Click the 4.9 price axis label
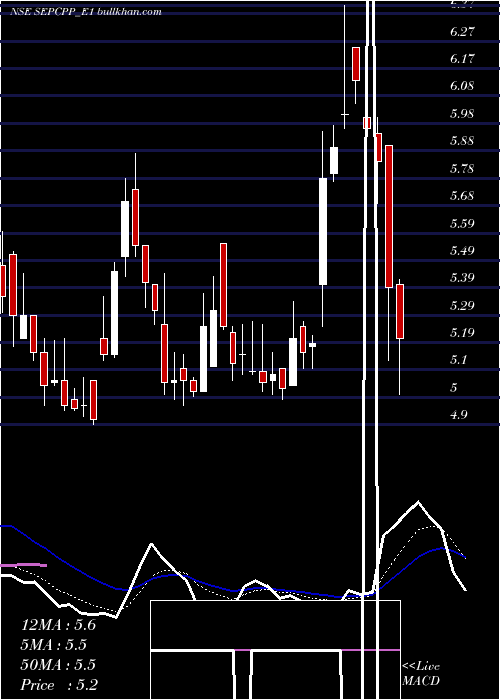Image resolution: width=500 pixels, height=700 pixels. click(459, 415)
